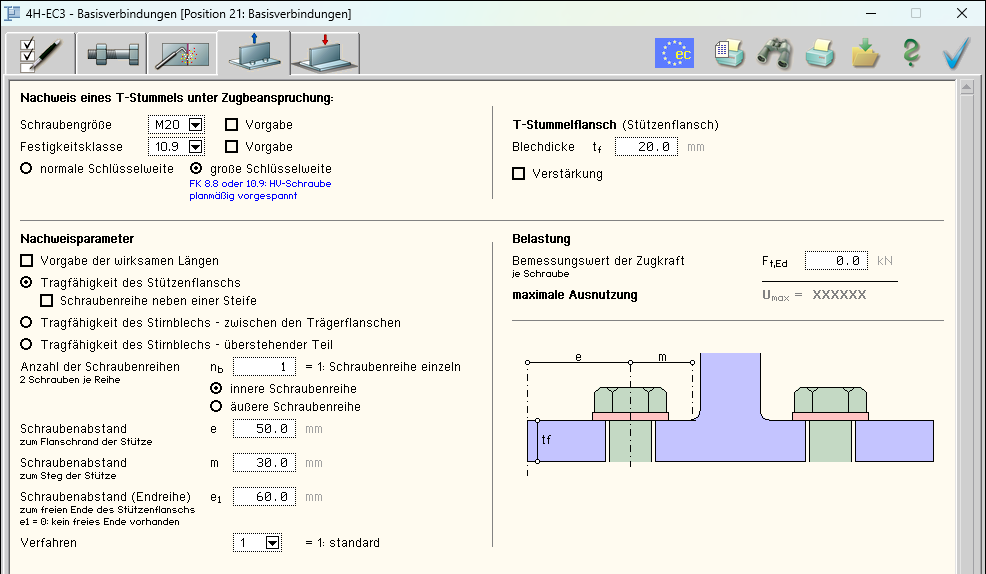Viewport: 986px width, 574px height.
Task: Click the binoculars preview icon
Action: (774, 53)
